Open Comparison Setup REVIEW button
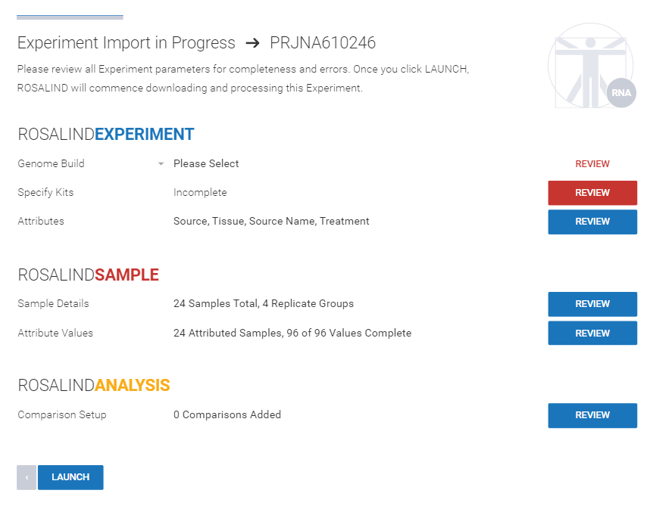The width and height of the screenshot is (650, 512). click(592, 415)
